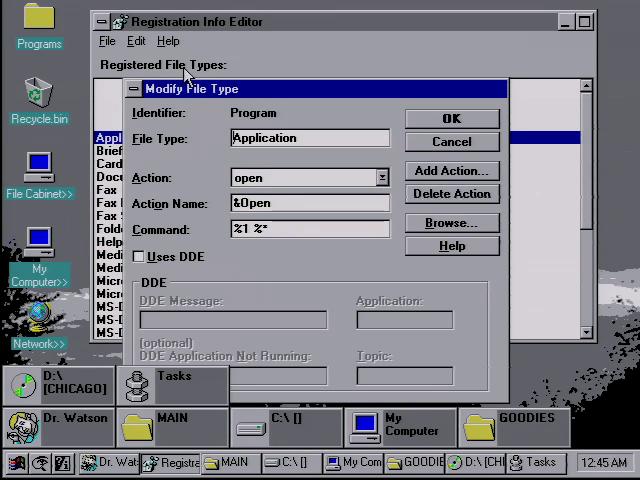640x480 pixels.
Task: Click the Cancel button
Action: click(452, 142)
